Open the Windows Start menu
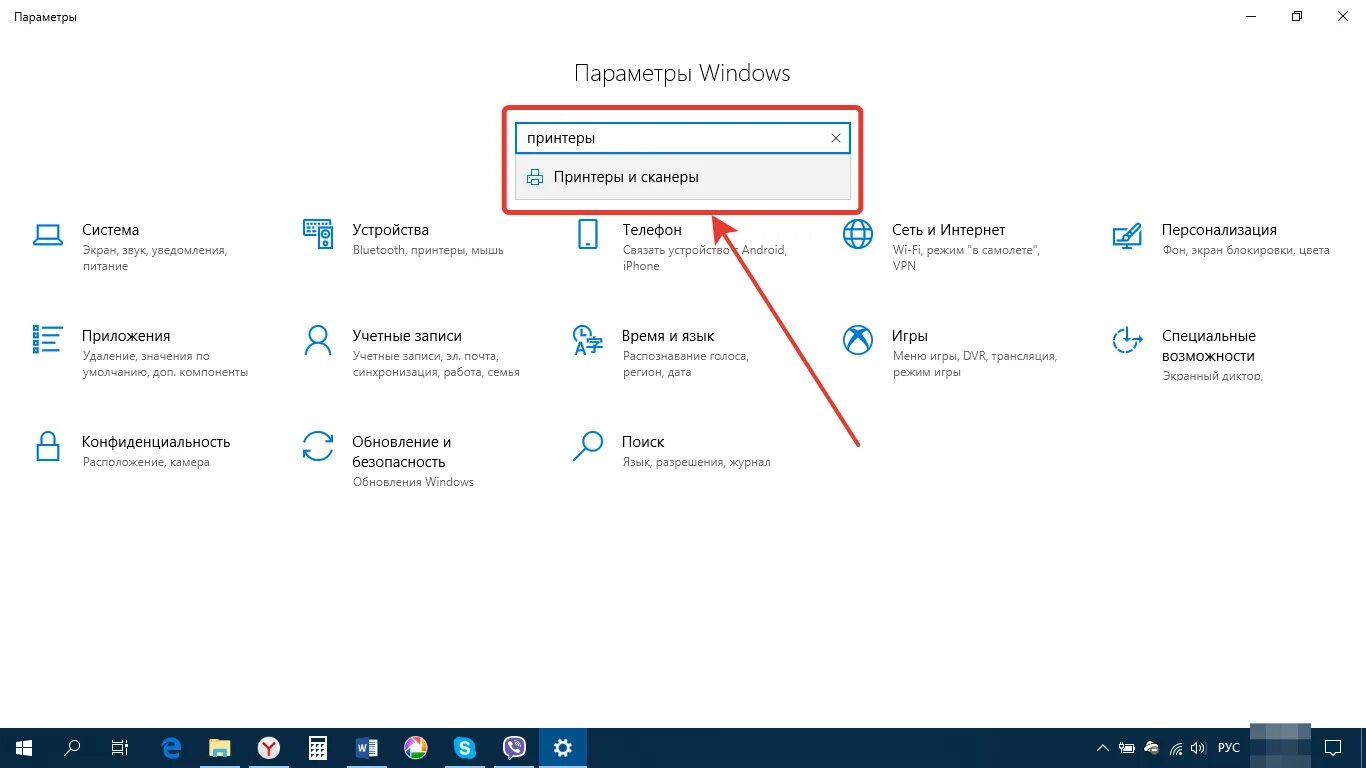 click(24, 748)
